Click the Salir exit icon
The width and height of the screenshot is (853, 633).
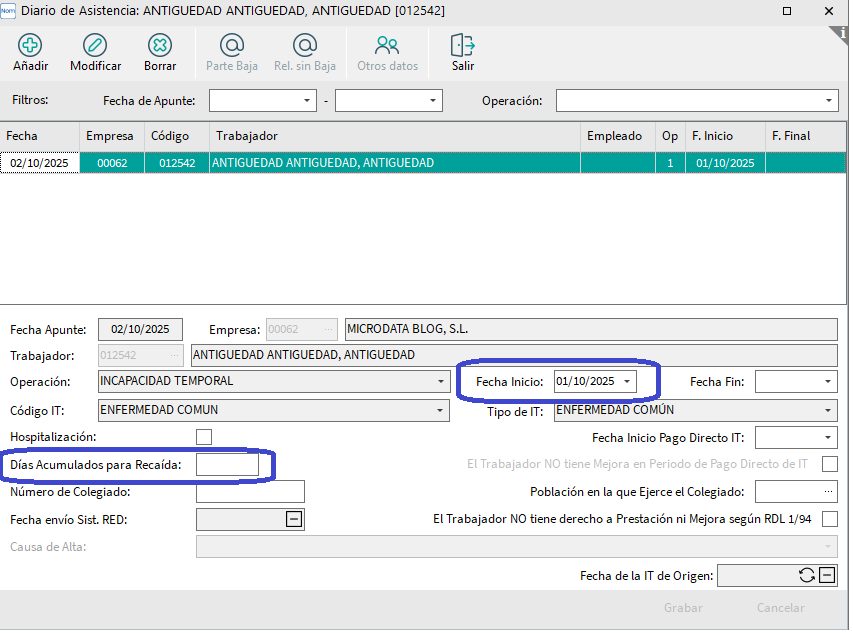(462, 46)
